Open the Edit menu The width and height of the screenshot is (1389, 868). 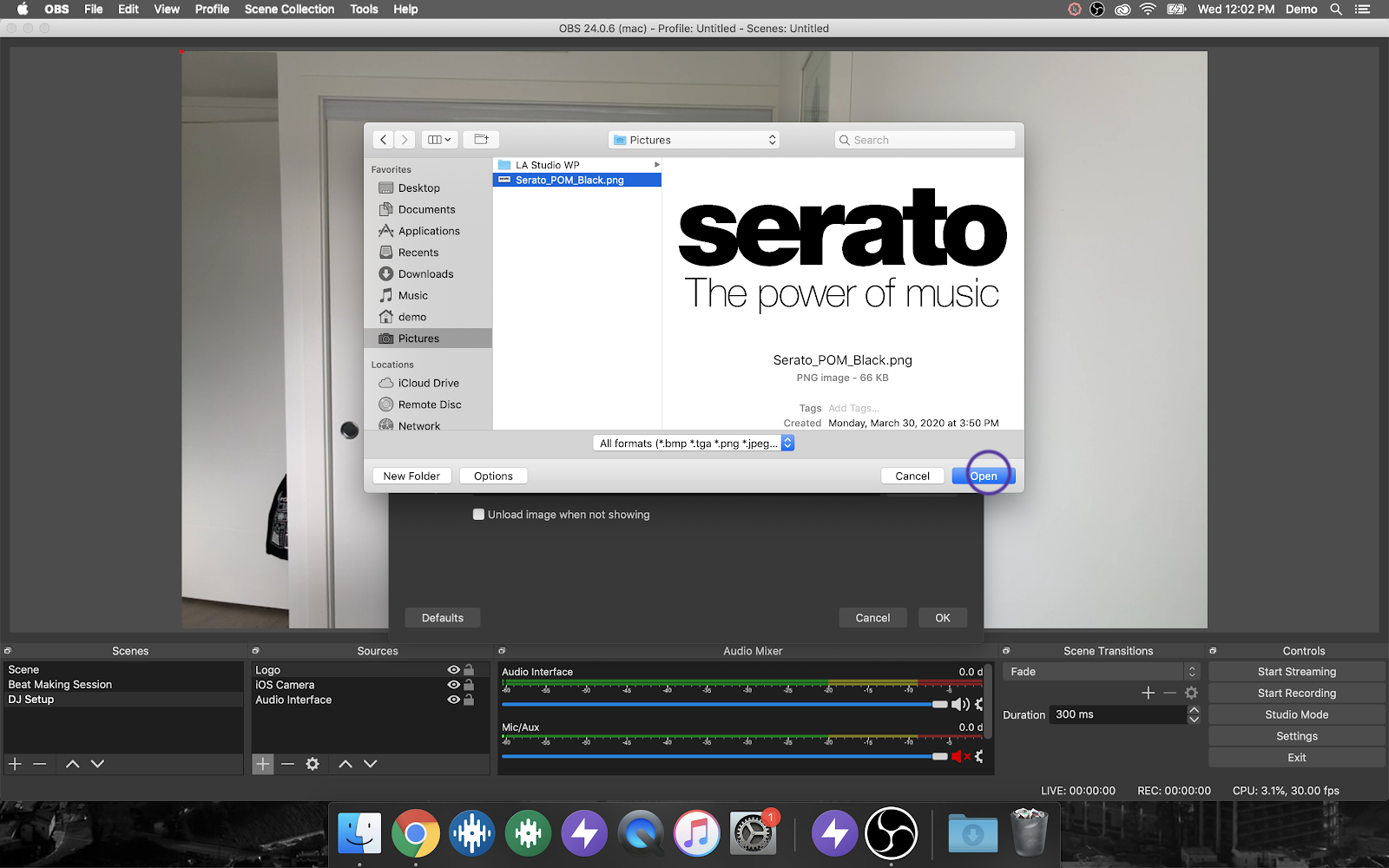tap(128, 10)
